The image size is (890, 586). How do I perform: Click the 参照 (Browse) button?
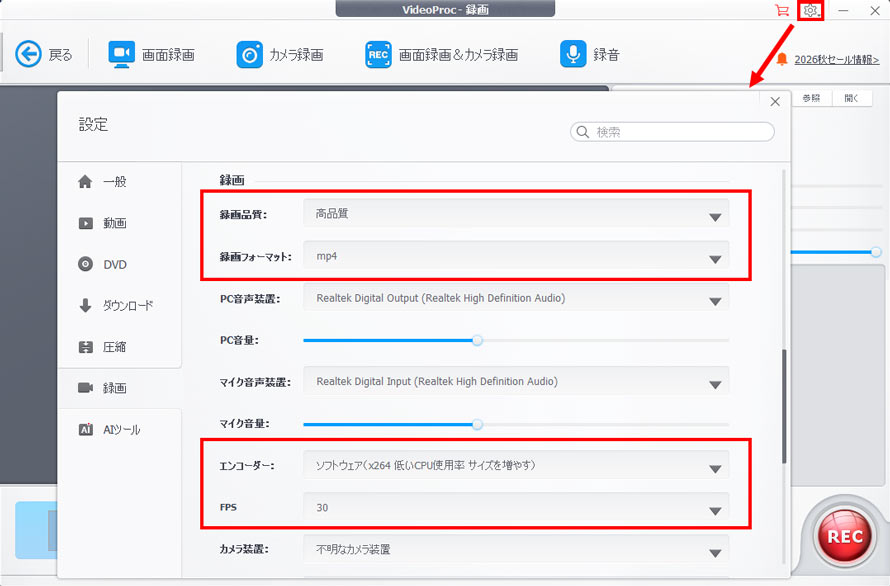811,98
